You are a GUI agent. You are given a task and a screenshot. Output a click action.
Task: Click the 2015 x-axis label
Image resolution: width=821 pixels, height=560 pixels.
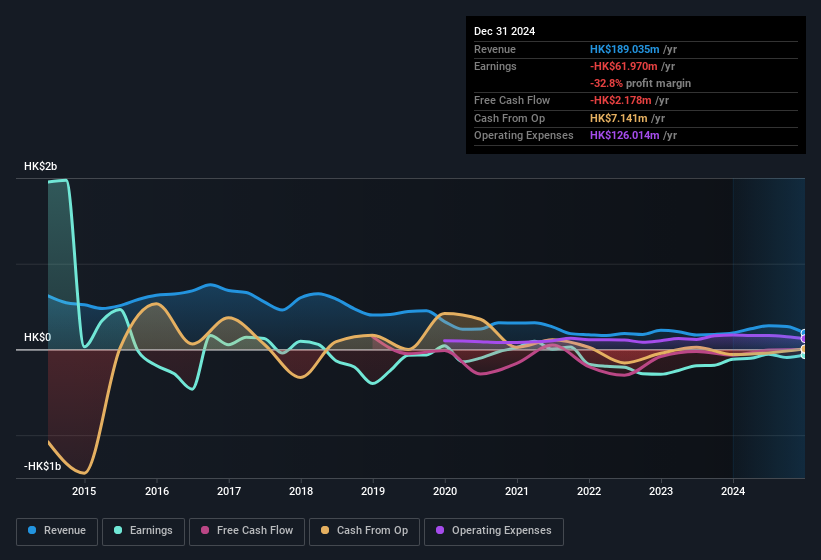click(84, 491)
